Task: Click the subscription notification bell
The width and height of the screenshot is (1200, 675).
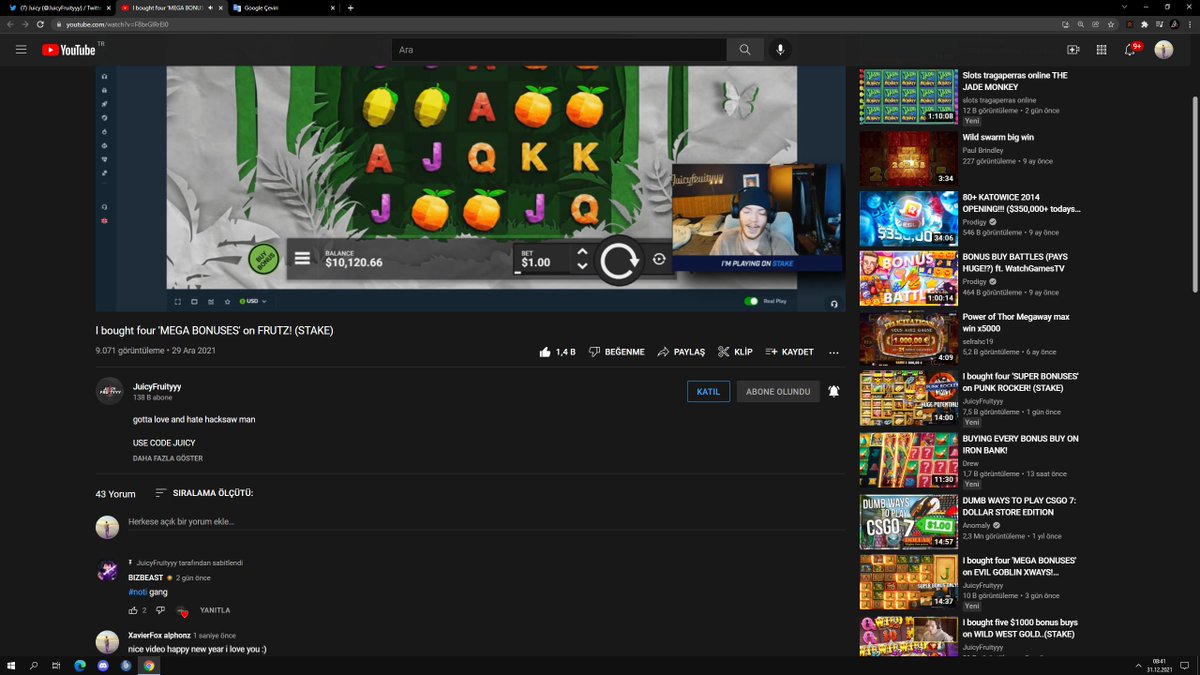Action: click(834, 391)
